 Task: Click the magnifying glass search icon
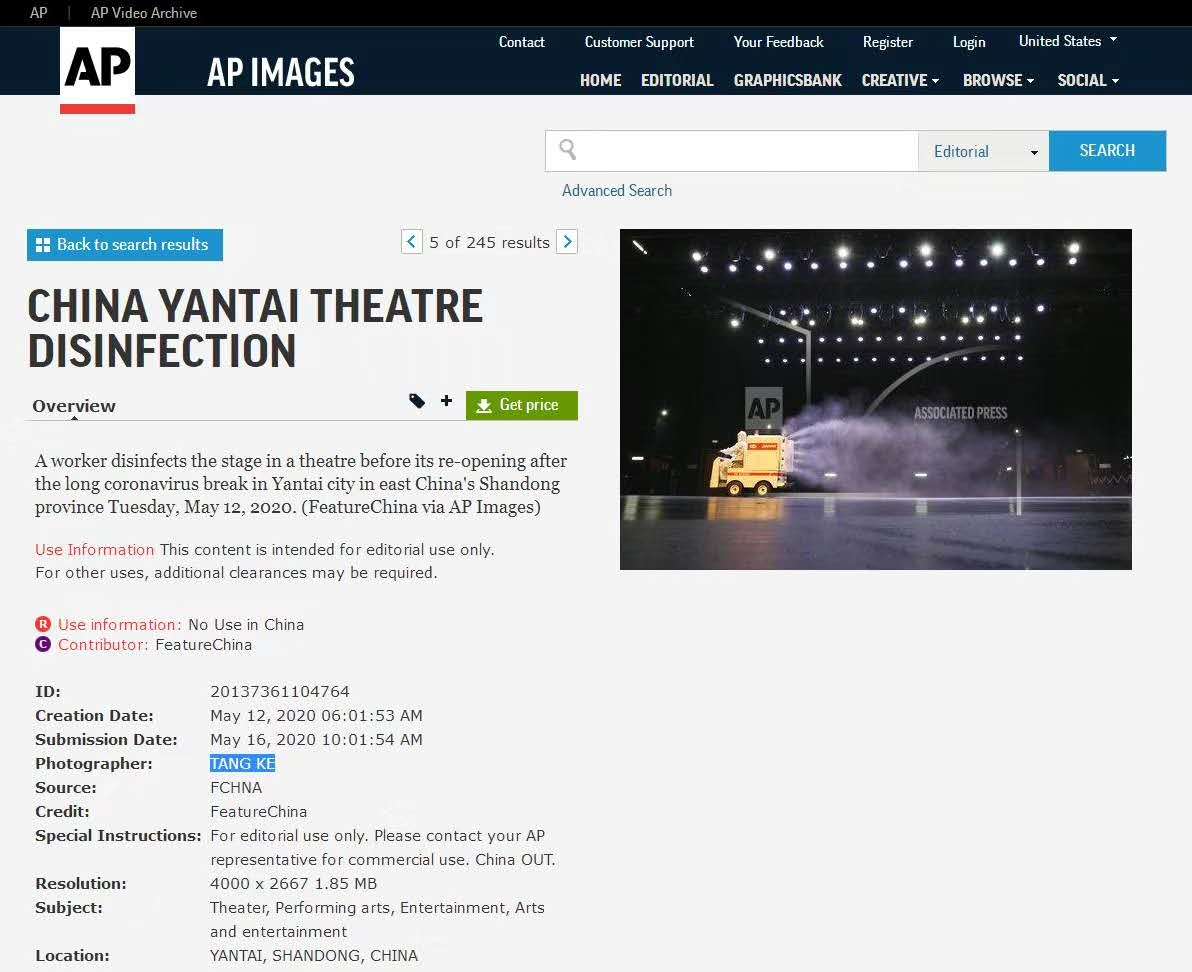point(568,150)
